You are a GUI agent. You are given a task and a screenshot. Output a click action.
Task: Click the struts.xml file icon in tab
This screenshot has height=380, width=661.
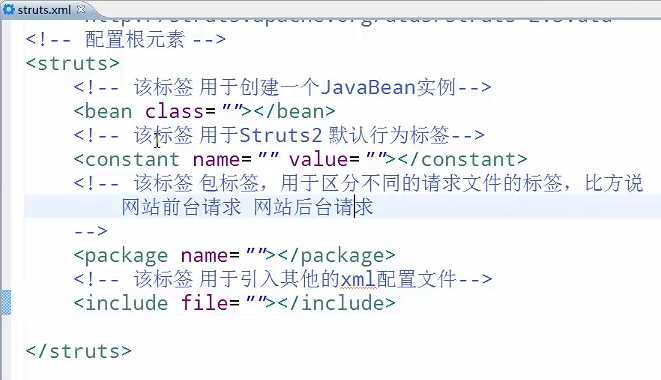[x=8, y=9]
